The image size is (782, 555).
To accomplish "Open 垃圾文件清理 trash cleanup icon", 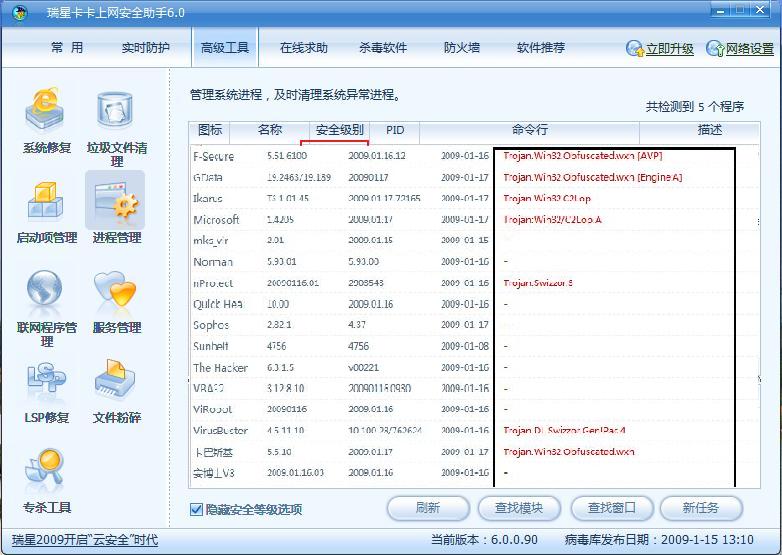I will [115, 110].
